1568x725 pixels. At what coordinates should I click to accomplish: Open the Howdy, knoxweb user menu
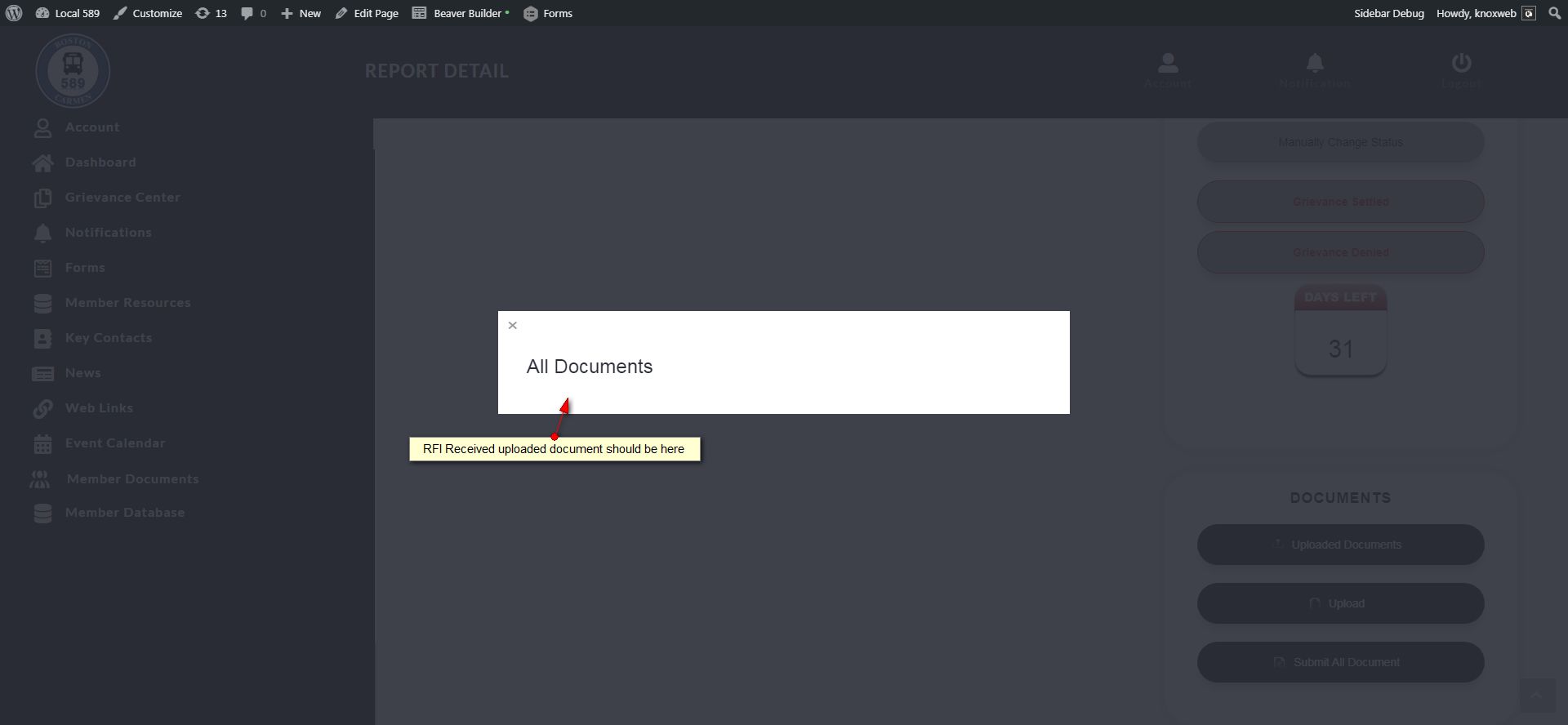pyautogui.click(x=1486, y=13)
